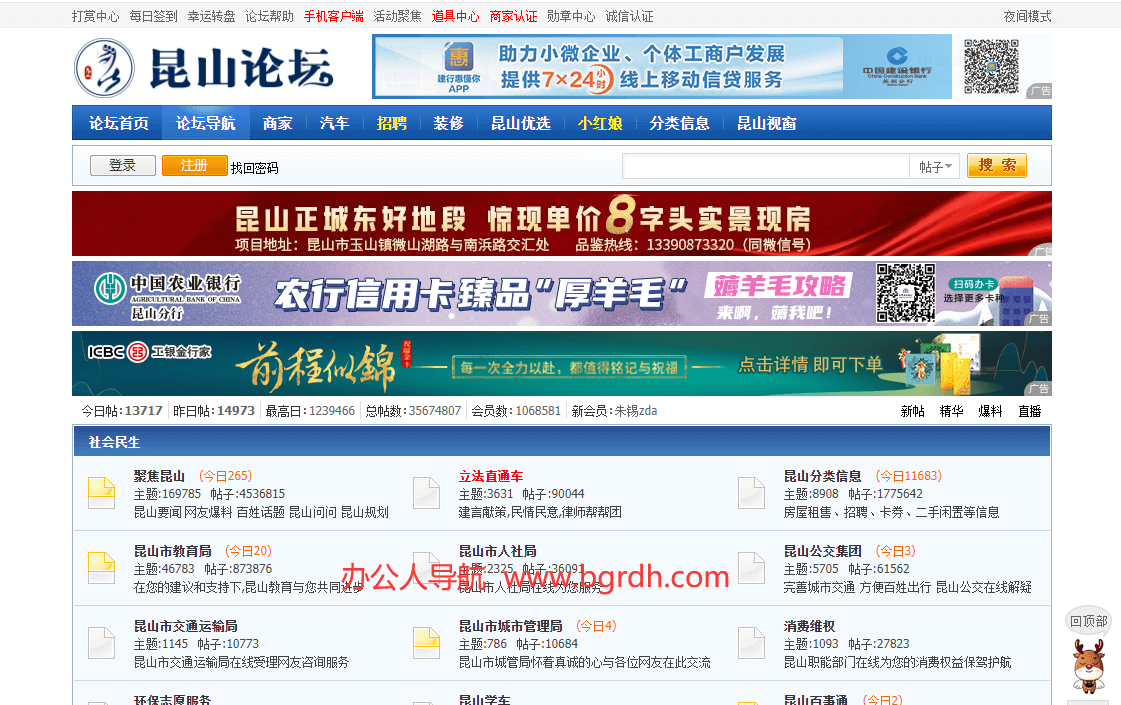Open the 昆山分类信息 forum folder icon
Viewport: 1121px width, 705px height.
(751, 493)
